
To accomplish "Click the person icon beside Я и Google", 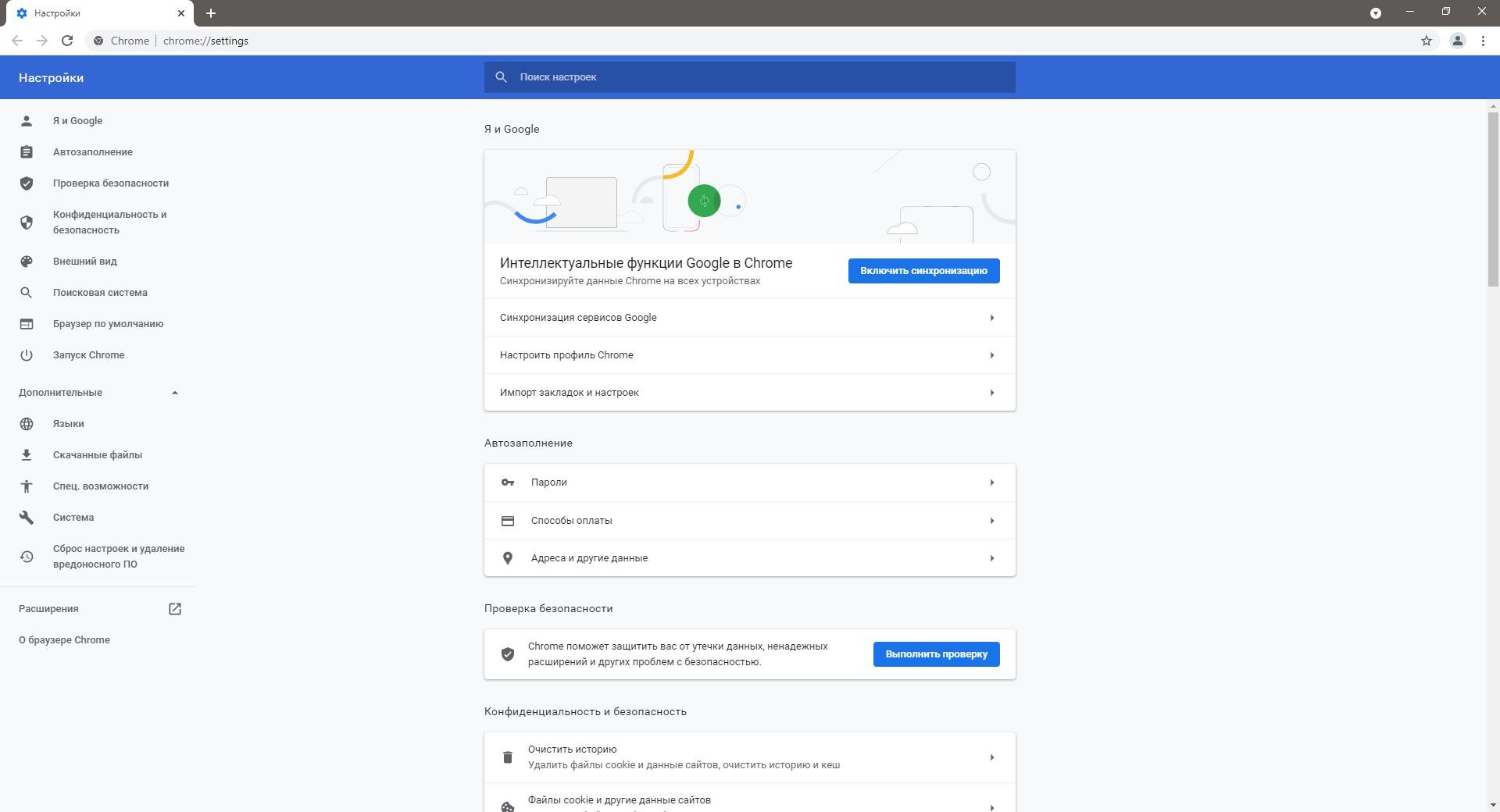I will (27, 121).
